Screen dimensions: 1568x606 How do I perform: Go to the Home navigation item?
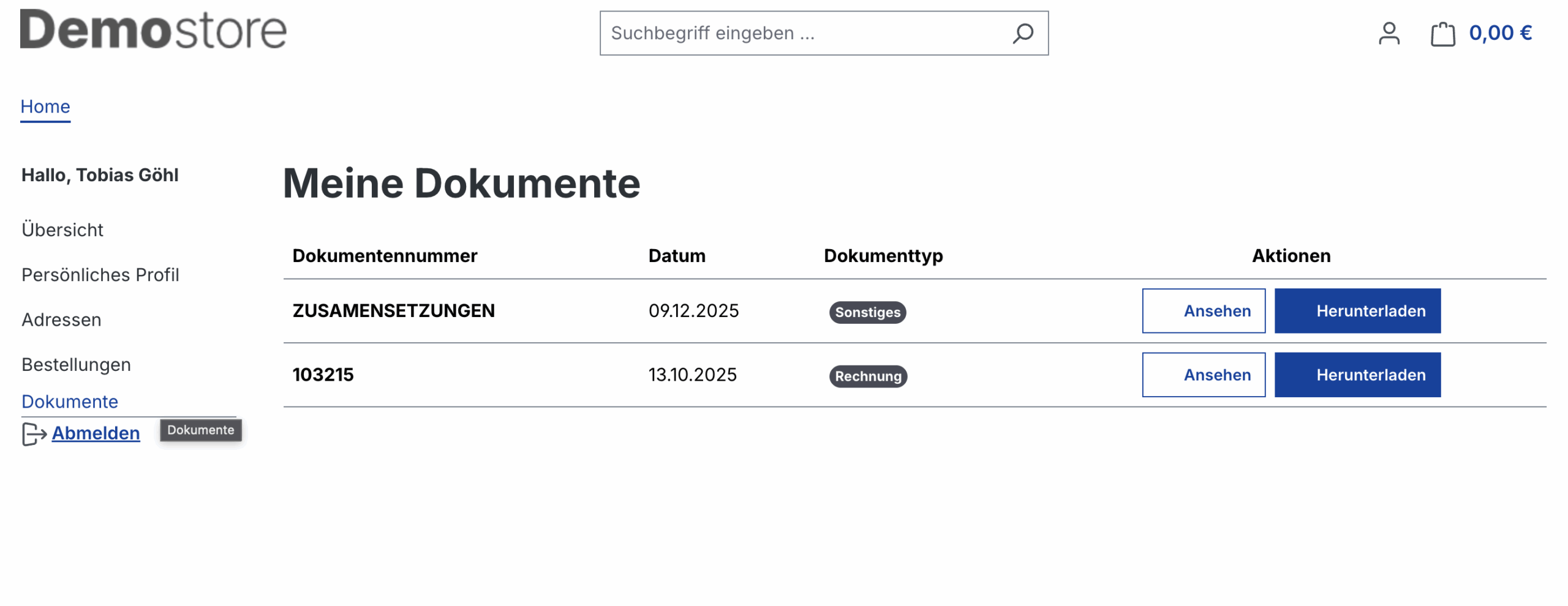(45, 107)
